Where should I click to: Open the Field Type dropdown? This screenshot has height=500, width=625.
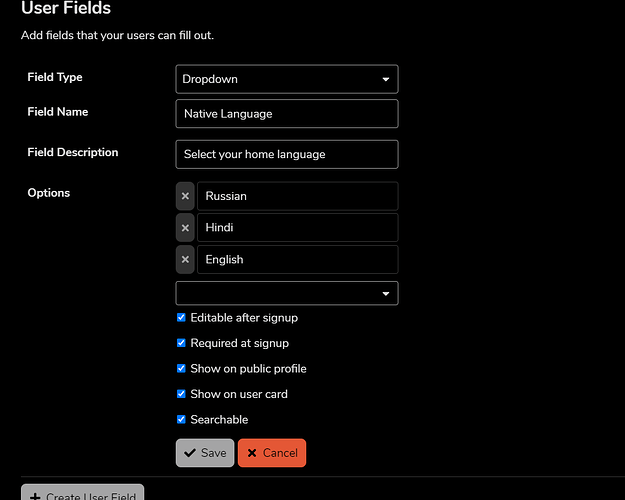point(287,79)
